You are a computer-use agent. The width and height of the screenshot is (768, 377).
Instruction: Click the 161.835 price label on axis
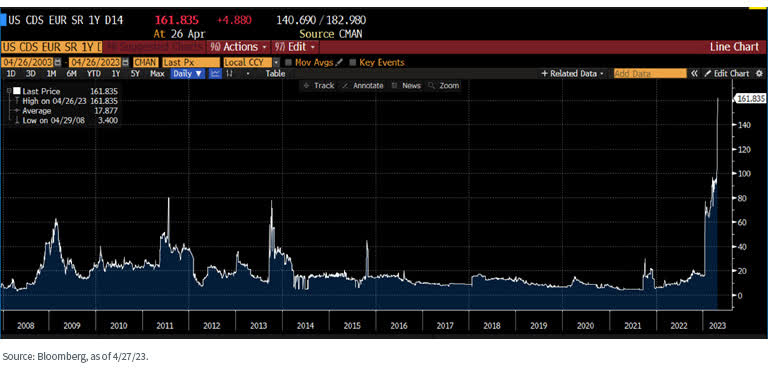(x=750, y=99)
